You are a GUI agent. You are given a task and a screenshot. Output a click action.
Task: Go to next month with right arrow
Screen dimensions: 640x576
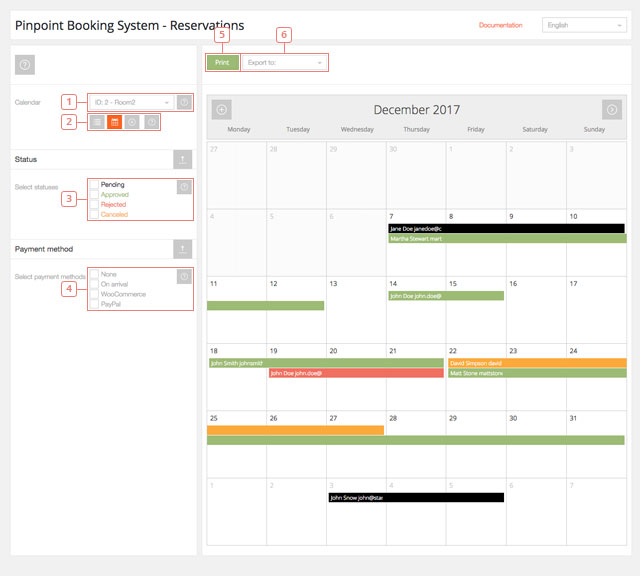[612, 110]
